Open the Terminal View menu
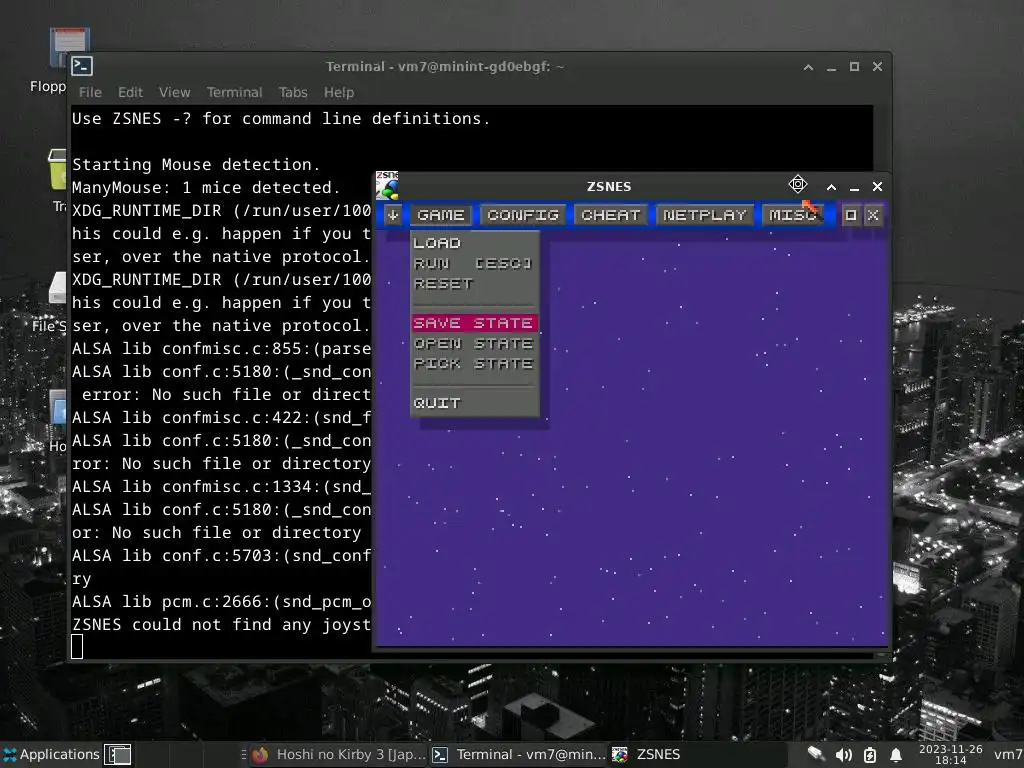This screenshot has width=1024, height=768. click(174, 92)
